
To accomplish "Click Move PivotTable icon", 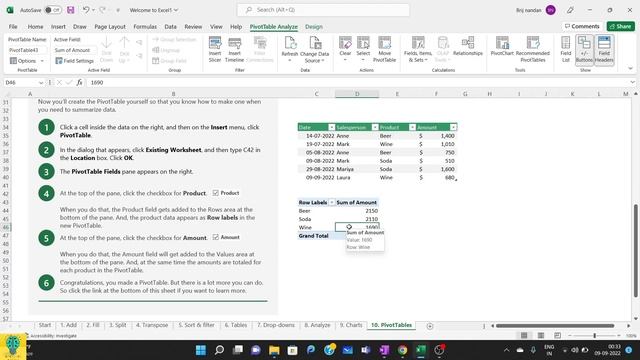I will click(x=384, y=43).
